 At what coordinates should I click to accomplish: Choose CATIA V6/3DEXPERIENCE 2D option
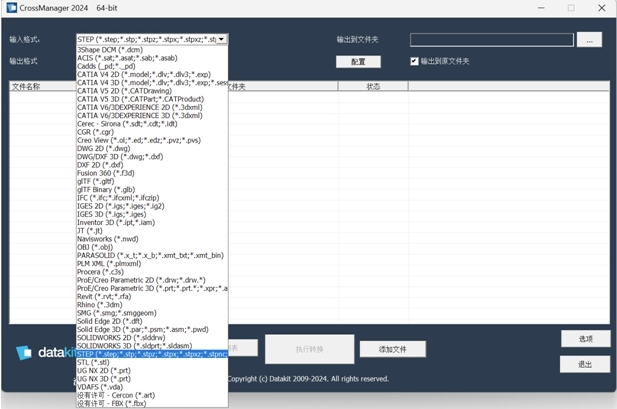click(152, 107)
